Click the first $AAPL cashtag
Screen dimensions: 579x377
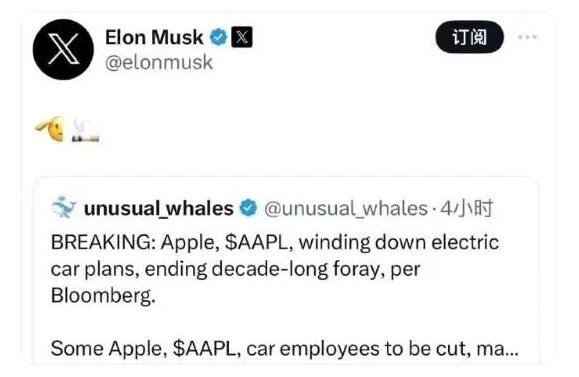(259, 243)
